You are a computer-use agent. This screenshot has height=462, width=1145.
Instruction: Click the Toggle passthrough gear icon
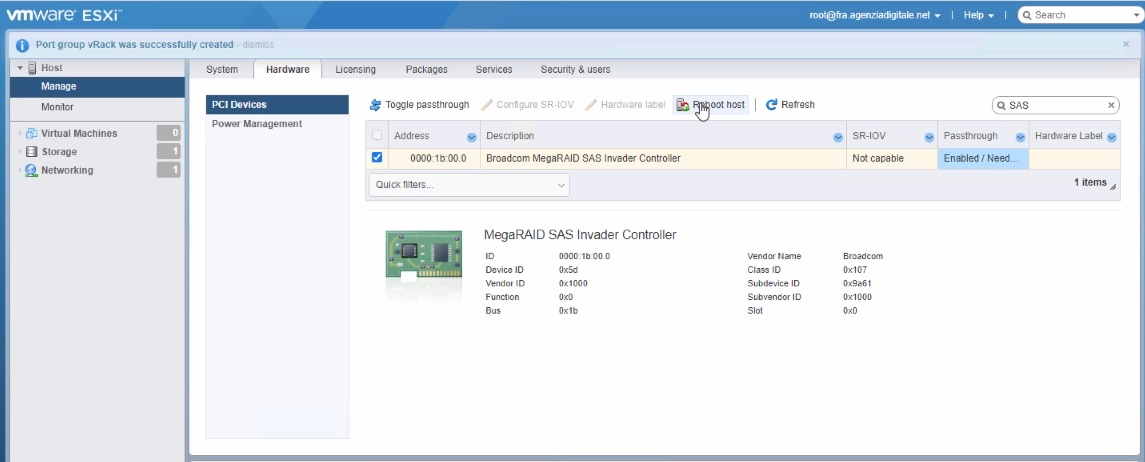pyautogui.click(x=375, y=105)
